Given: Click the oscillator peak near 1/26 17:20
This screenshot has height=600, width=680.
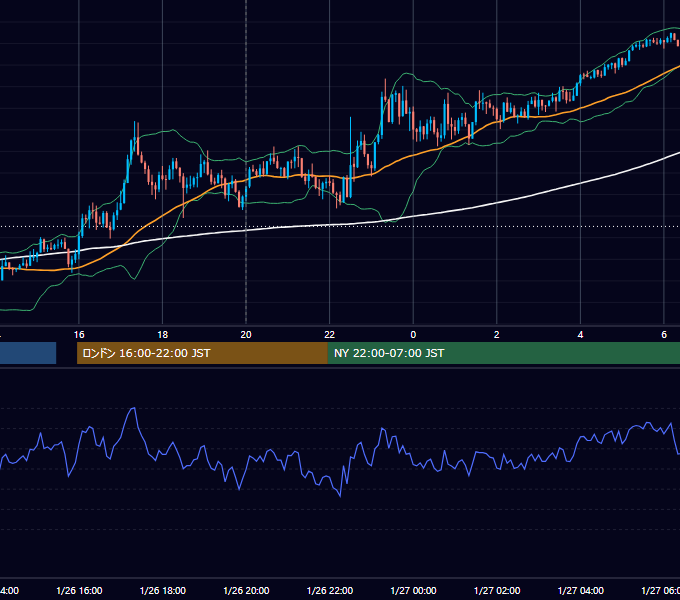Looking at the screenshot, I should [x=134, y=408].
